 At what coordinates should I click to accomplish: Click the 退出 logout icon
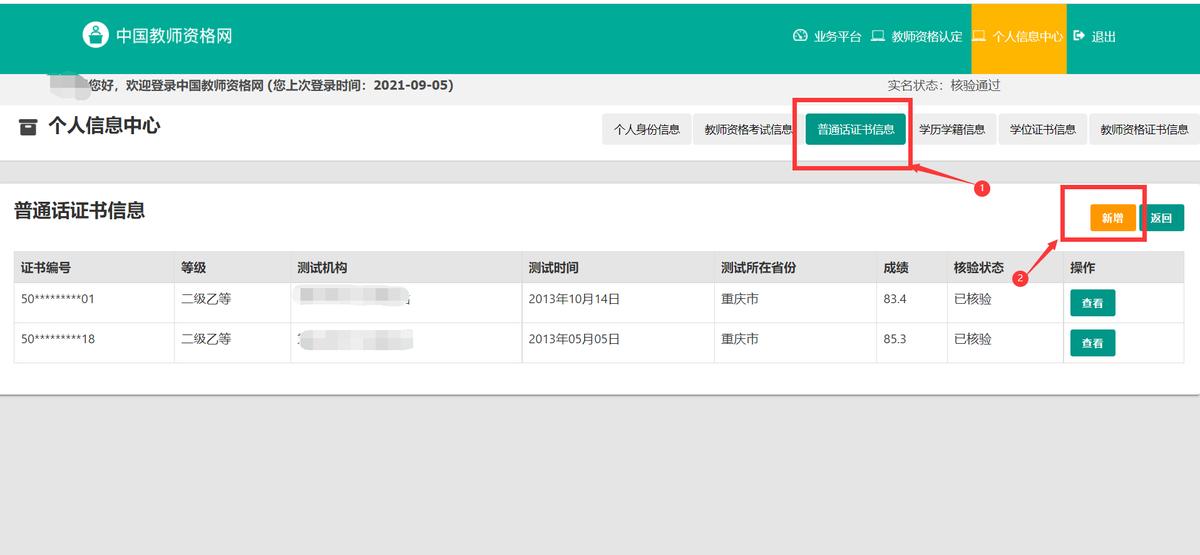[x=1079, y=35]
